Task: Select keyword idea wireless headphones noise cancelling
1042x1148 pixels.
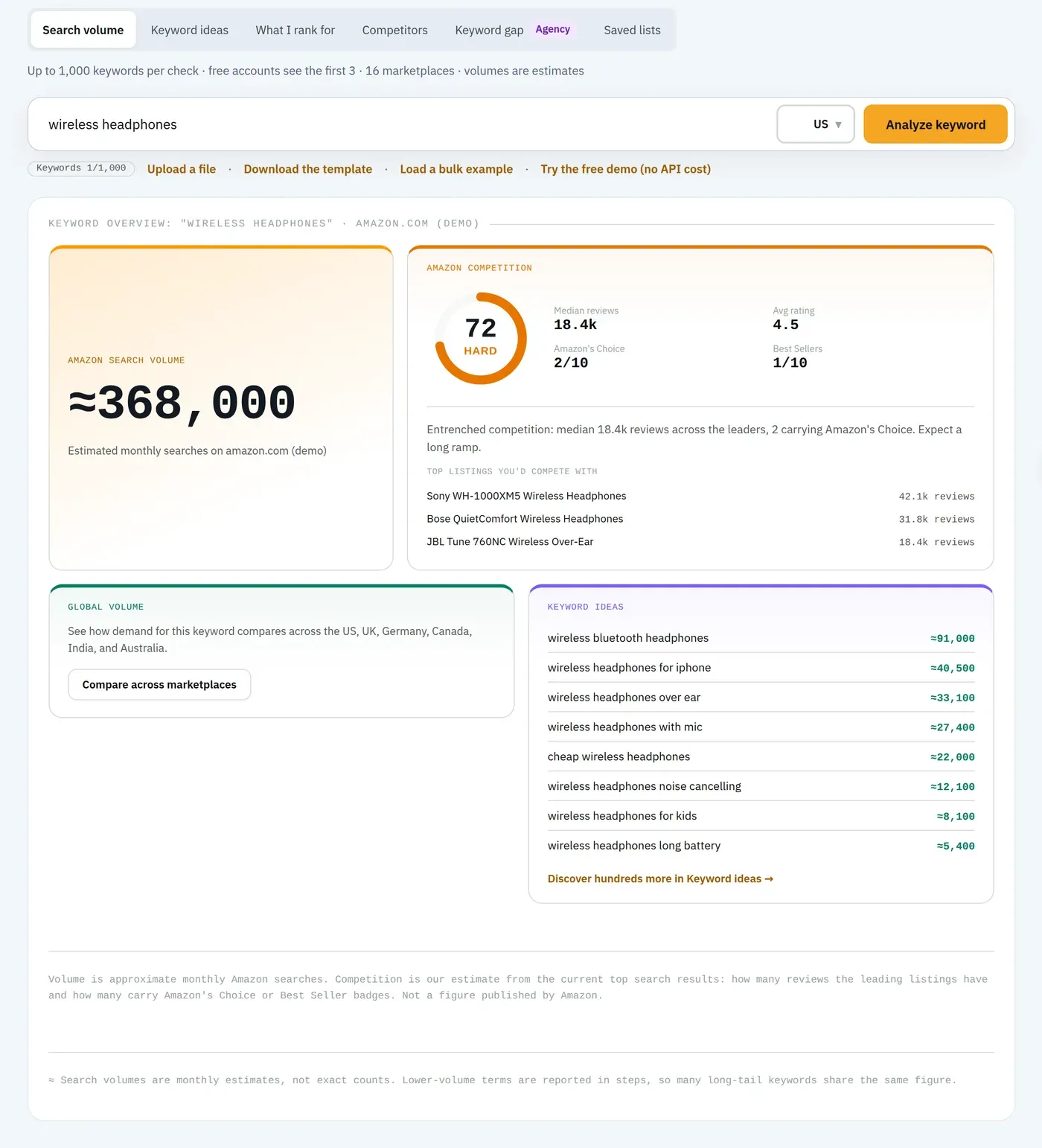Action: (761, 787)
